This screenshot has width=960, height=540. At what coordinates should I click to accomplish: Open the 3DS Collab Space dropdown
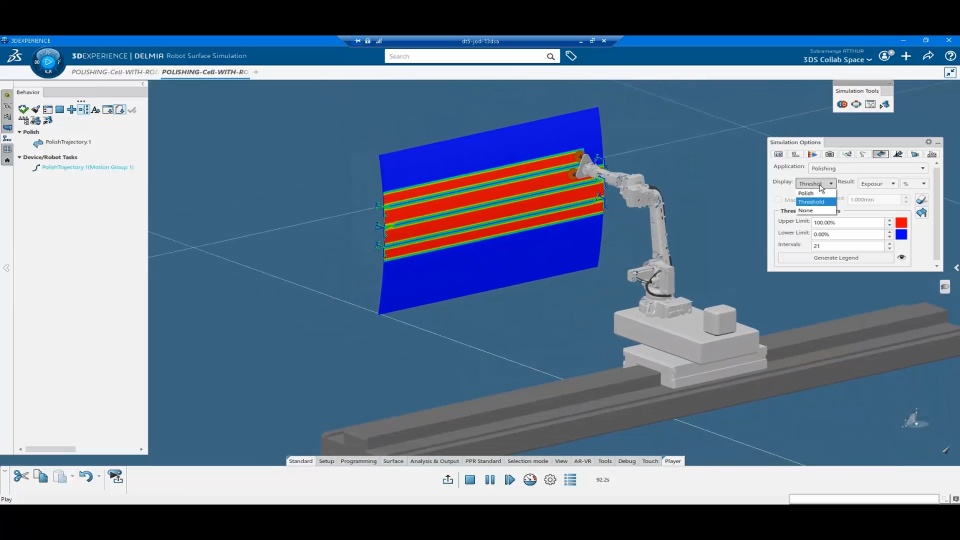(838, 59)
